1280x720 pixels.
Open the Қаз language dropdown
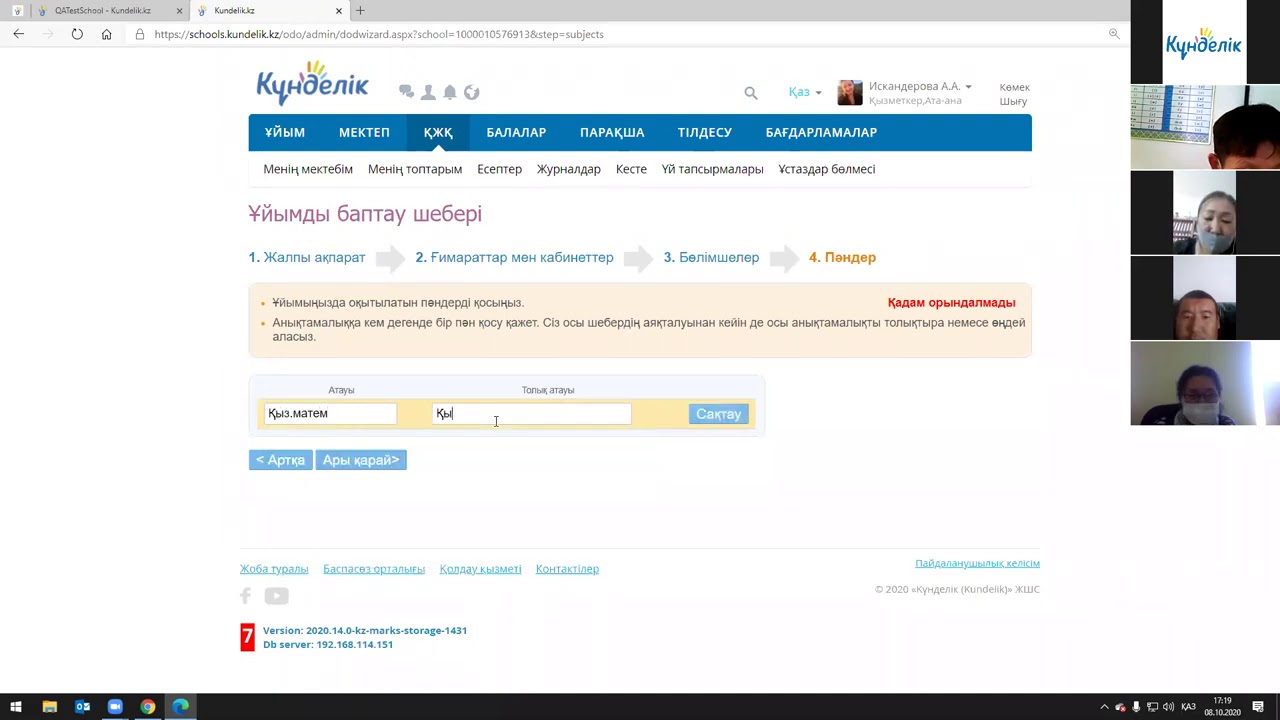coord(805,92)
